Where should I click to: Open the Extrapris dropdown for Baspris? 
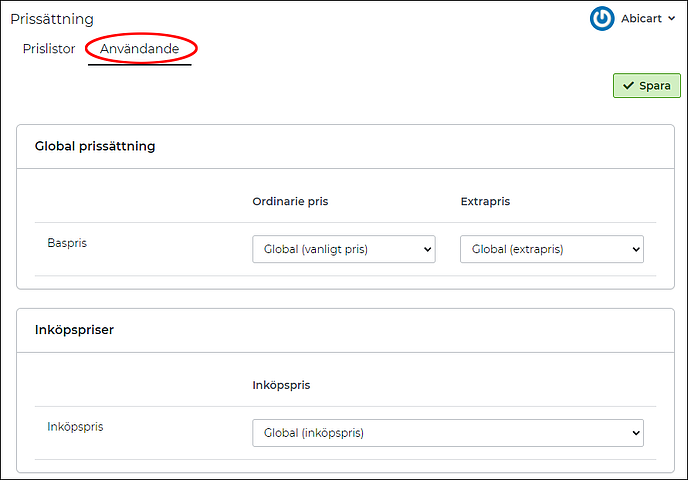(551, 249)
